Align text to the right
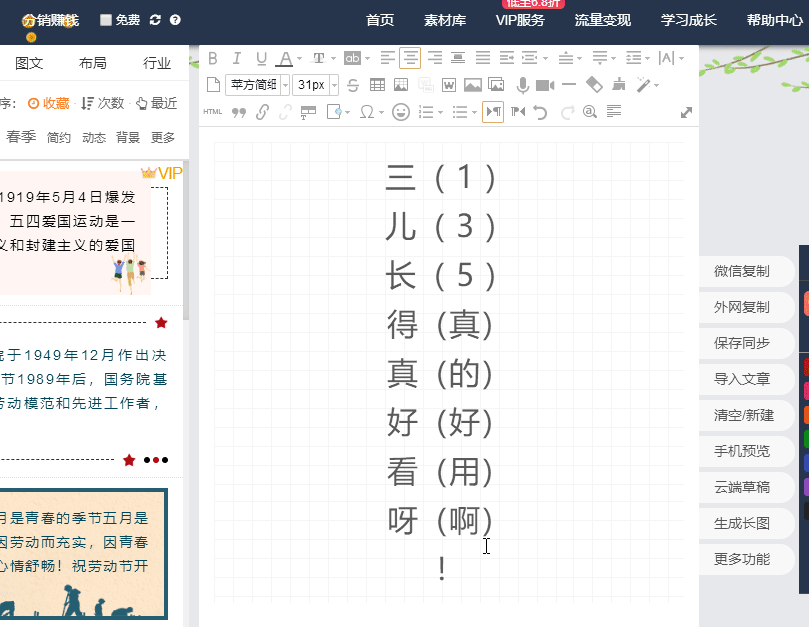This screenshot has width=809, height=627. click(434, 58)
